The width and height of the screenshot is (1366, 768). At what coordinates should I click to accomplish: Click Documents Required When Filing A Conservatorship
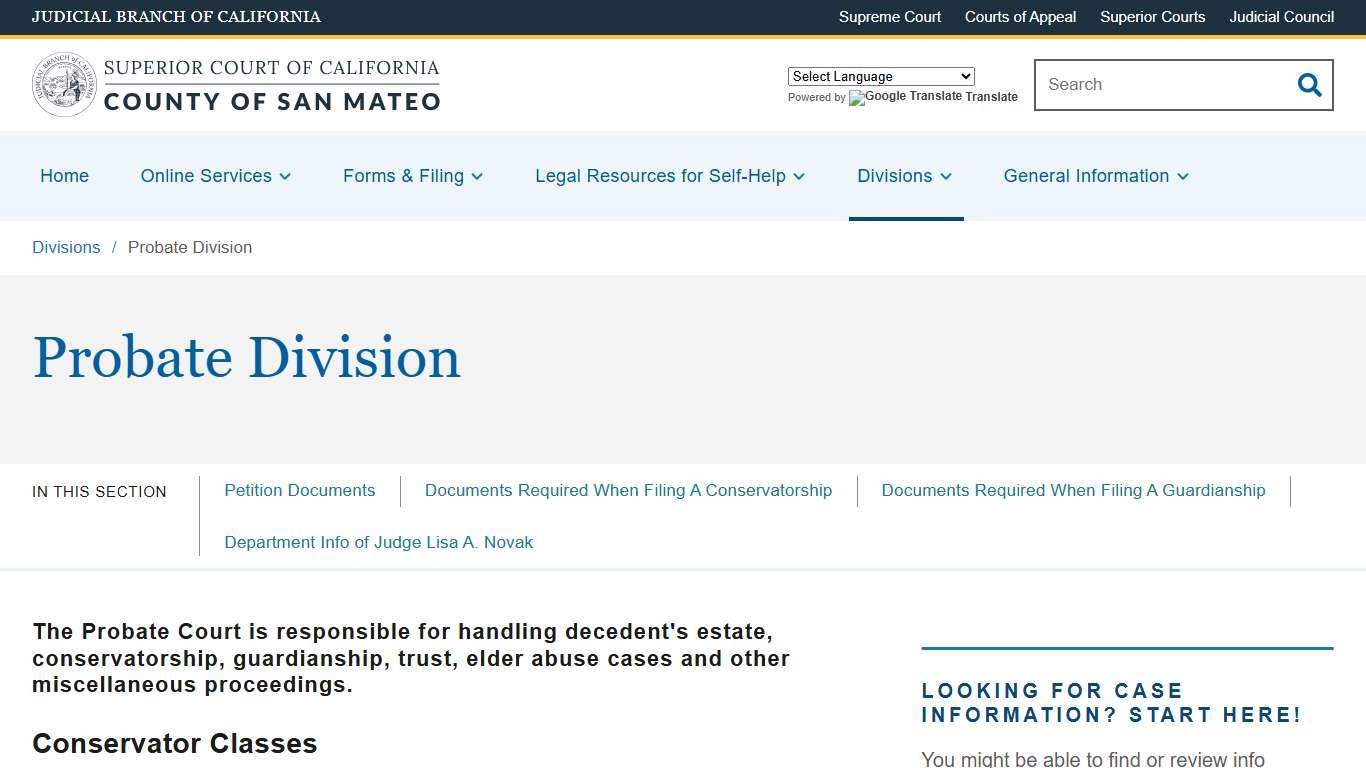click(628, 490)
